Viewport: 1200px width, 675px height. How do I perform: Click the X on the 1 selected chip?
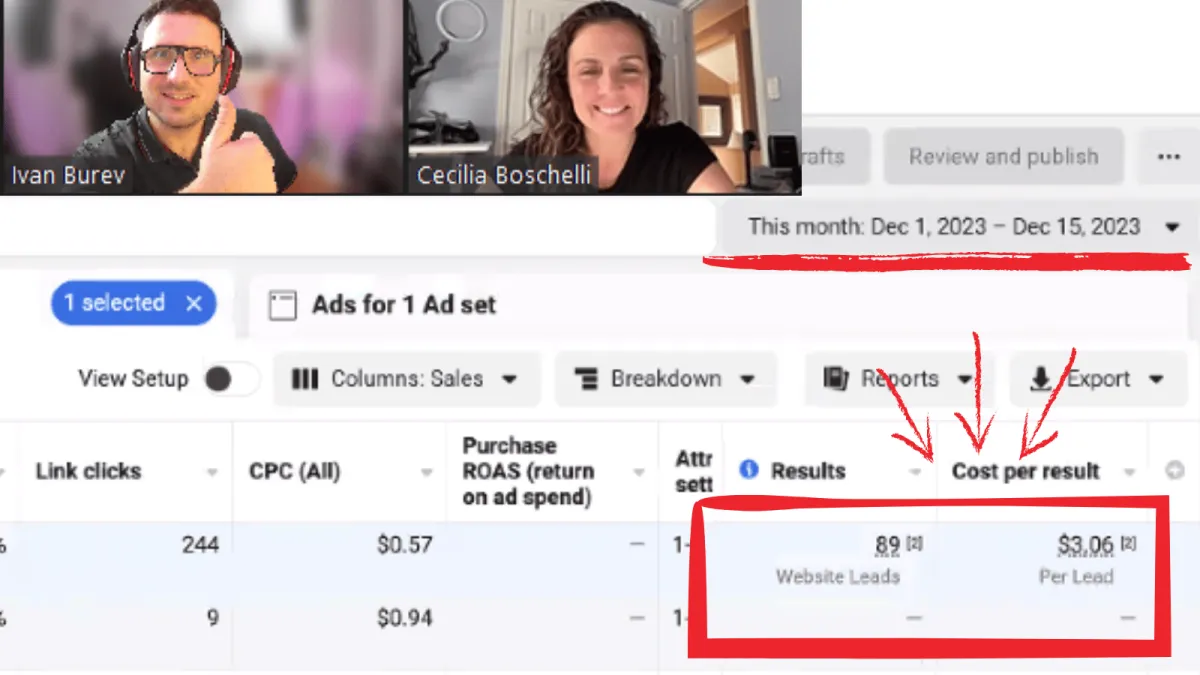pyautogui.click(x=194, y=303)
